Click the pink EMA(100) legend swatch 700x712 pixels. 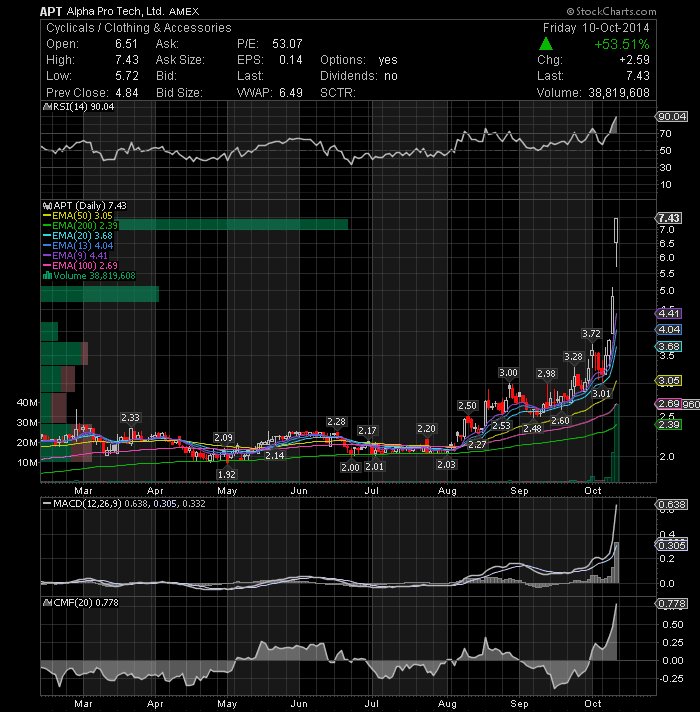(x=47, y=266)
